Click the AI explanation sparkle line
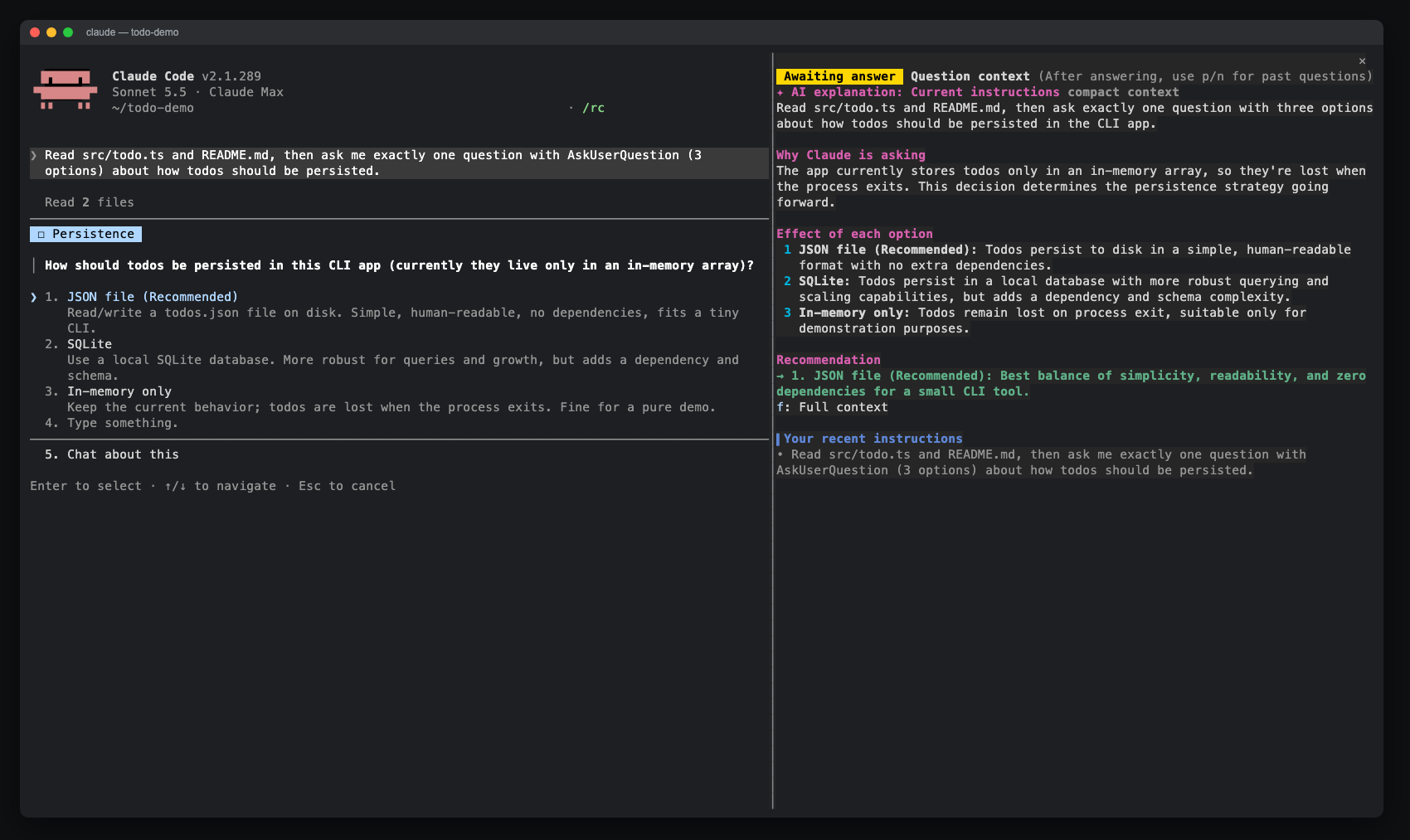Screen dimensions: 1410x840 (x=978, y=92)
